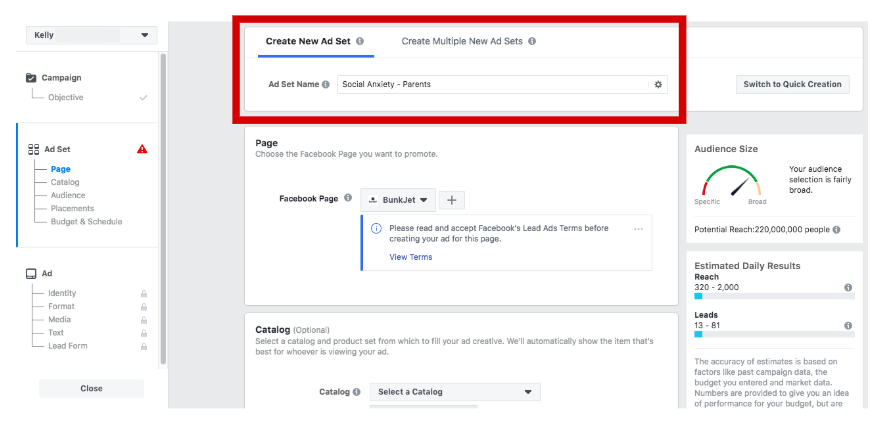This screenshot has height=442, width=872.
Task: Click the info icon next to Potential Reach
Action: coord(836,230)
